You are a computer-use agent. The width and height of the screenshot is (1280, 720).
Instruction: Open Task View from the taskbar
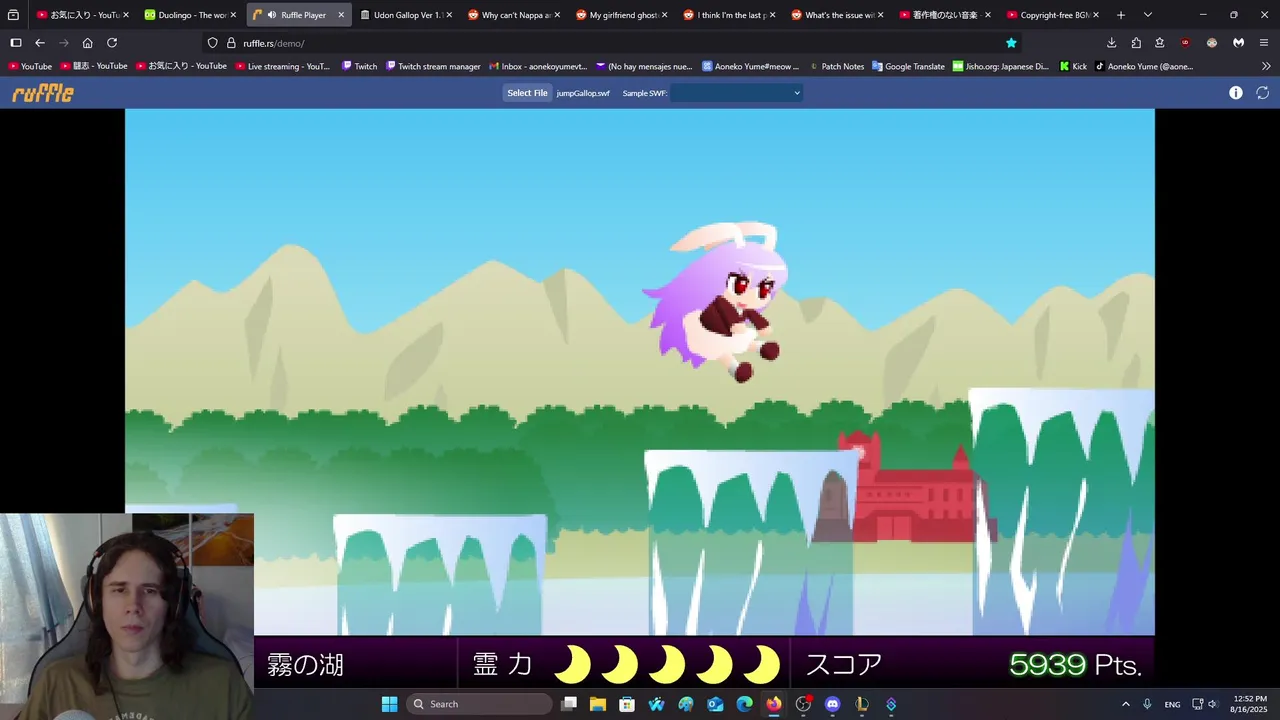[x=569, y=704]
